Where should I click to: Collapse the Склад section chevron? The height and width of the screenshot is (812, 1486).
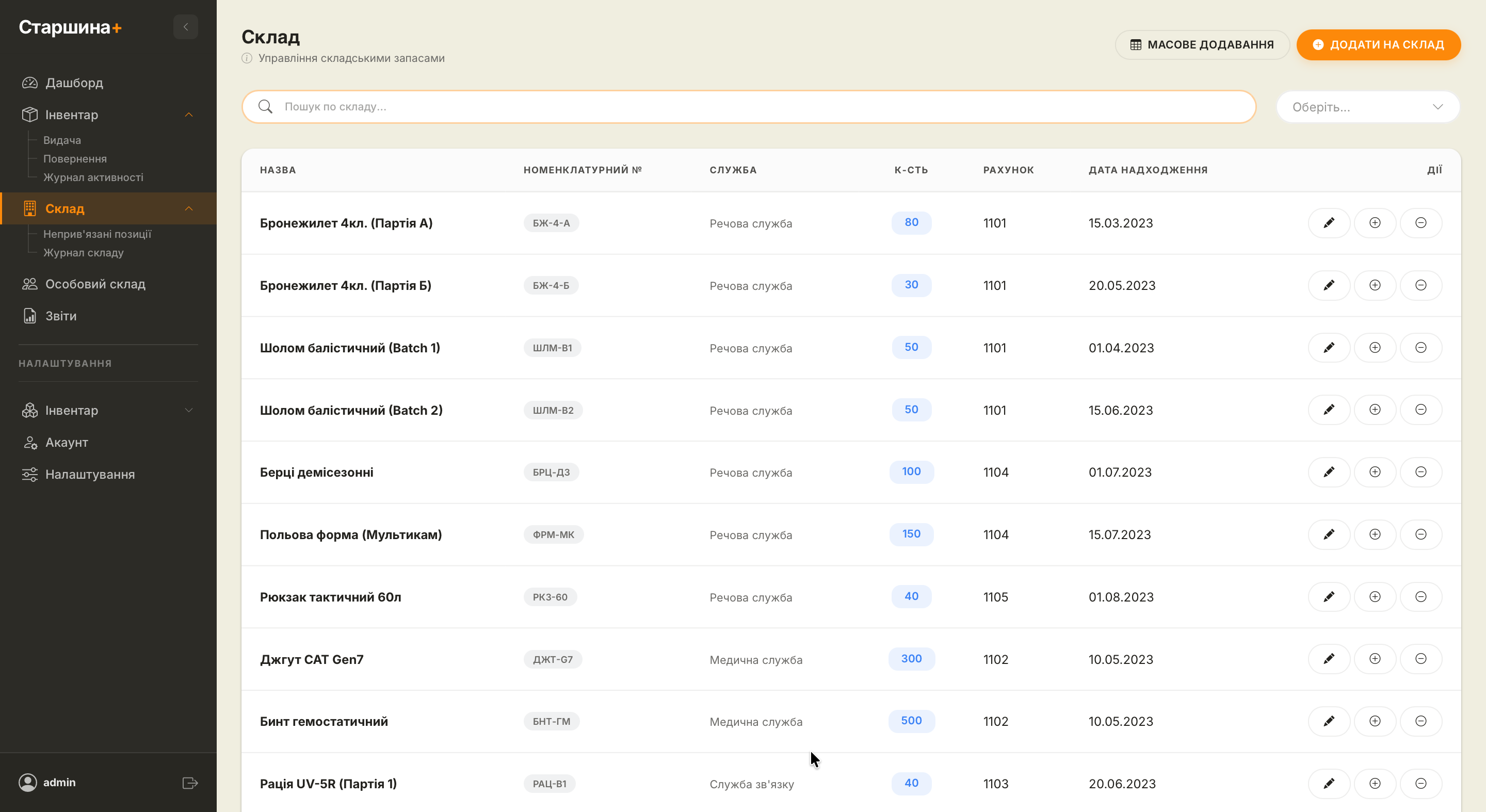tap(189, 209)
